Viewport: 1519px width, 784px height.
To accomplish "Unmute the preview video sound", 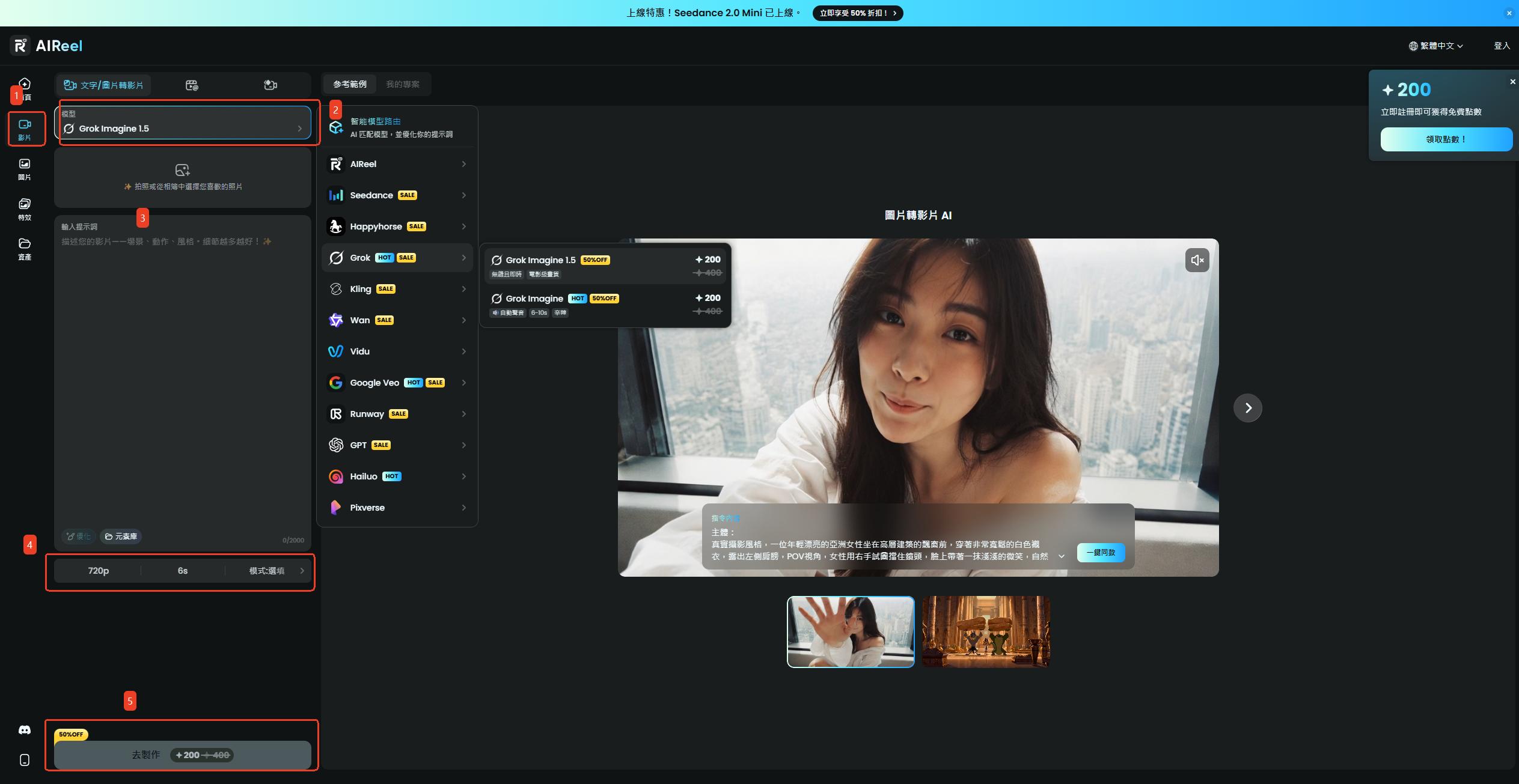I will point(1197,260).
